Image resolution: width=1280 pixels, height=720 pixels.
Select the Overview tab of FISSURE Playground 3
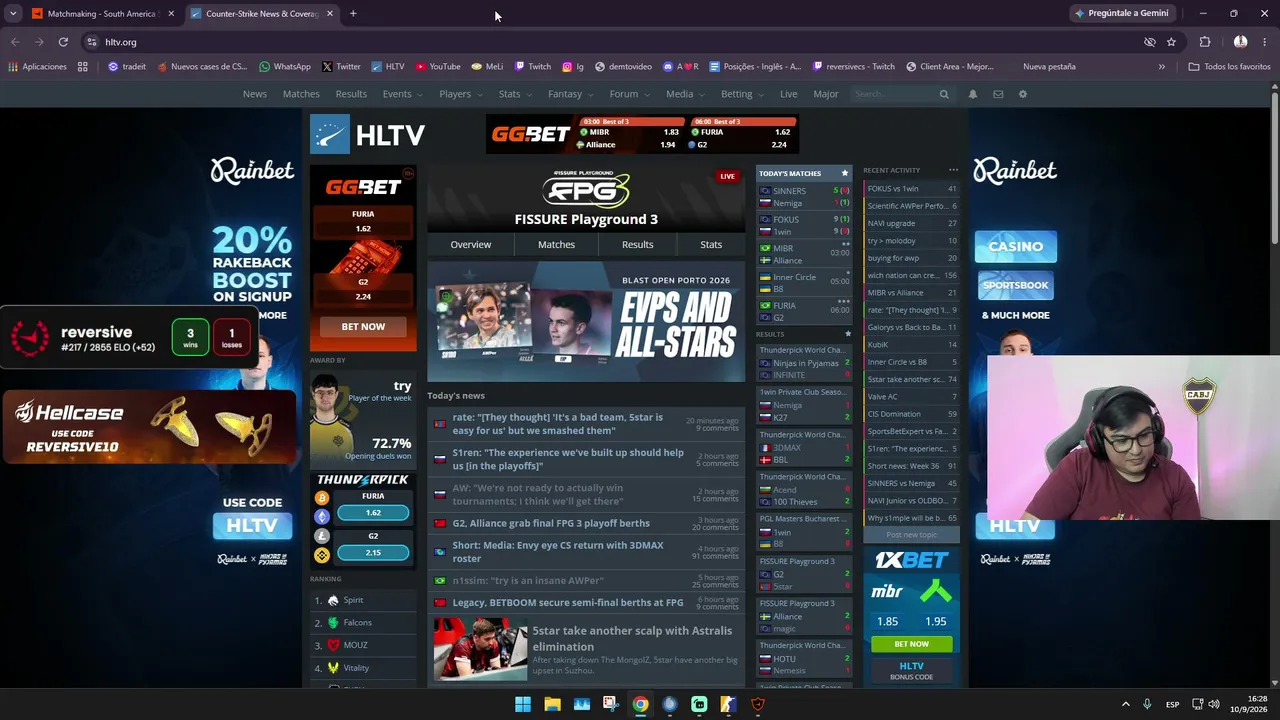click(x=471, y=244)
